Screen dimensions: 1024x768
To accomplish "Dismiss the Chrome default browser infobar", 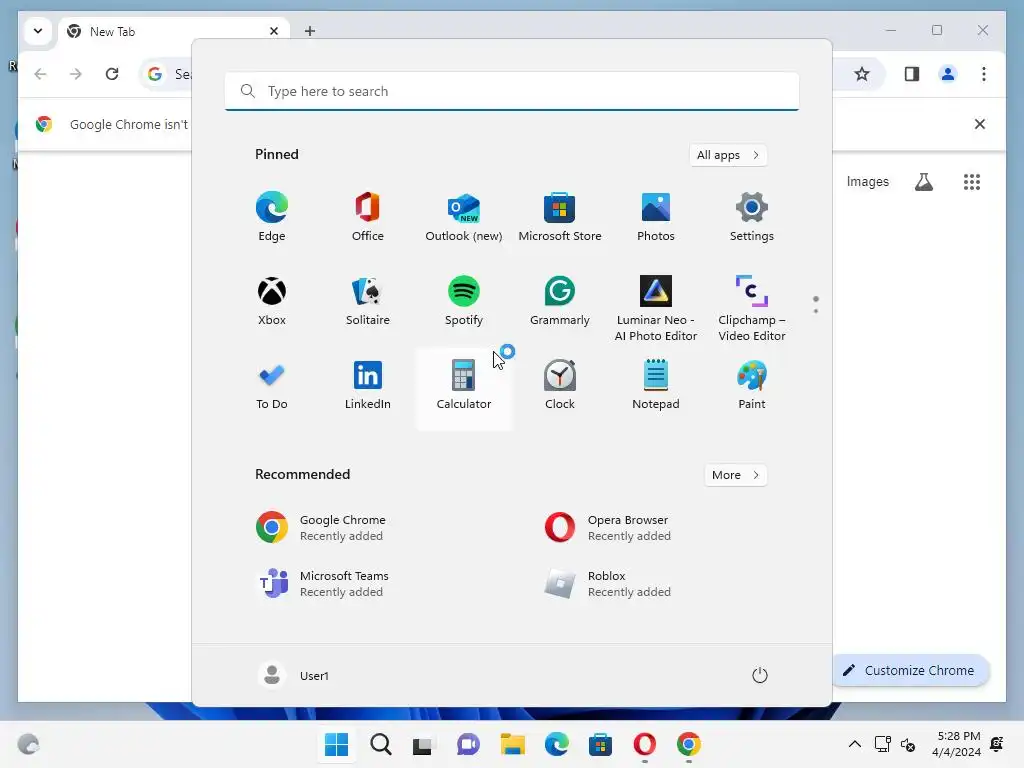I will pos(980,124).
